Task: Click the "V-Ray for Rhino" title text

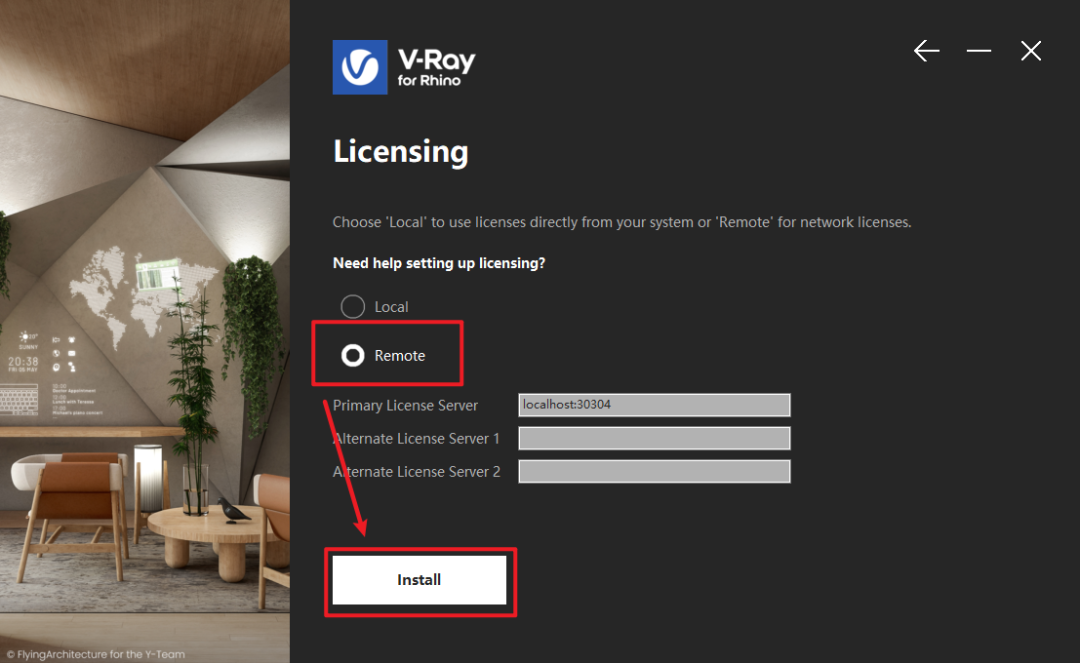Action: pos(436,68)
